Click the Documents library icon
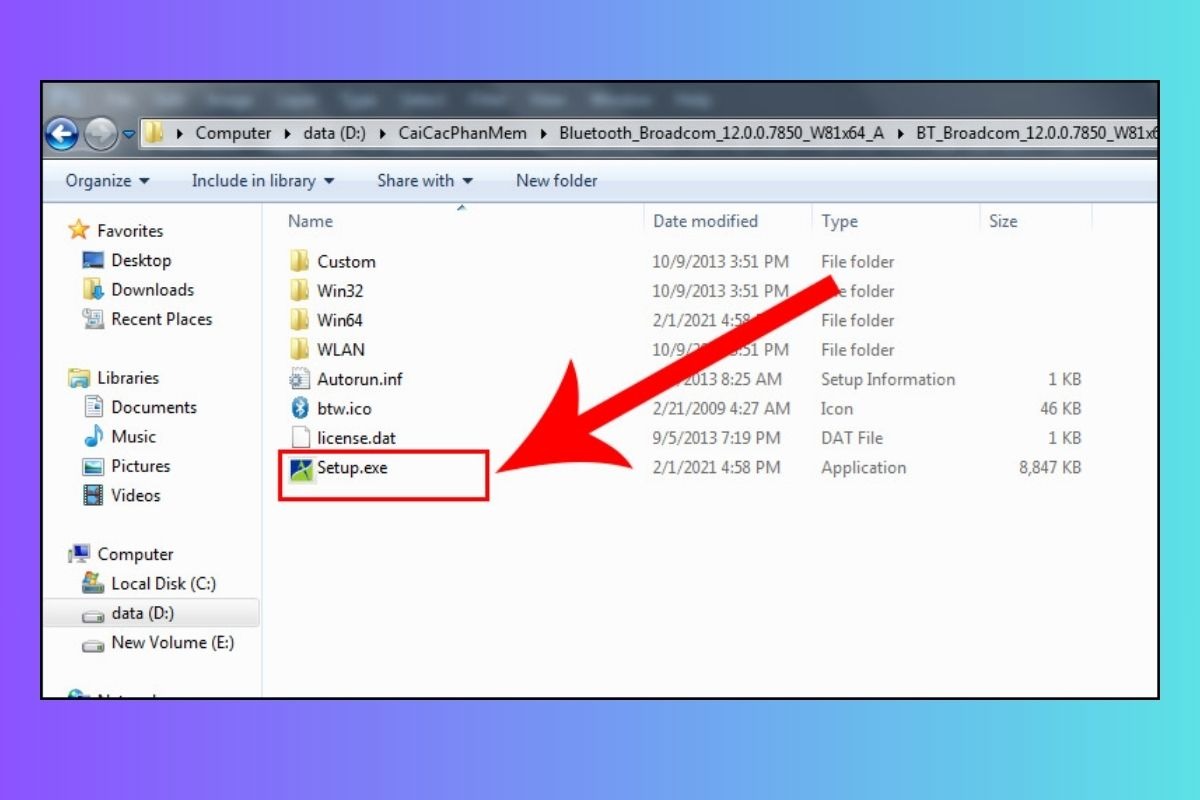Screen dimensions: 1200x800 coord(93,407)
